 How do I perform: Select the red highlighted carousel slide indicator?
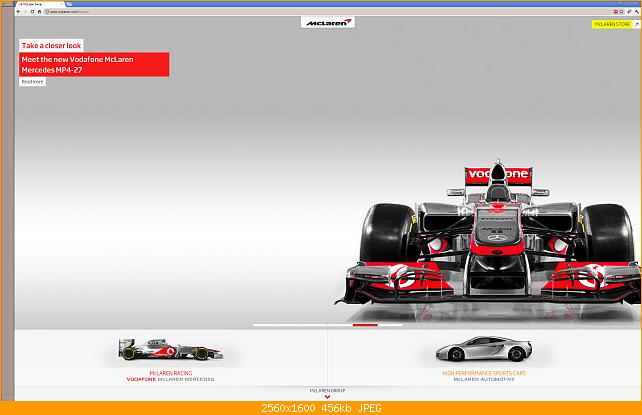[365, 325]
